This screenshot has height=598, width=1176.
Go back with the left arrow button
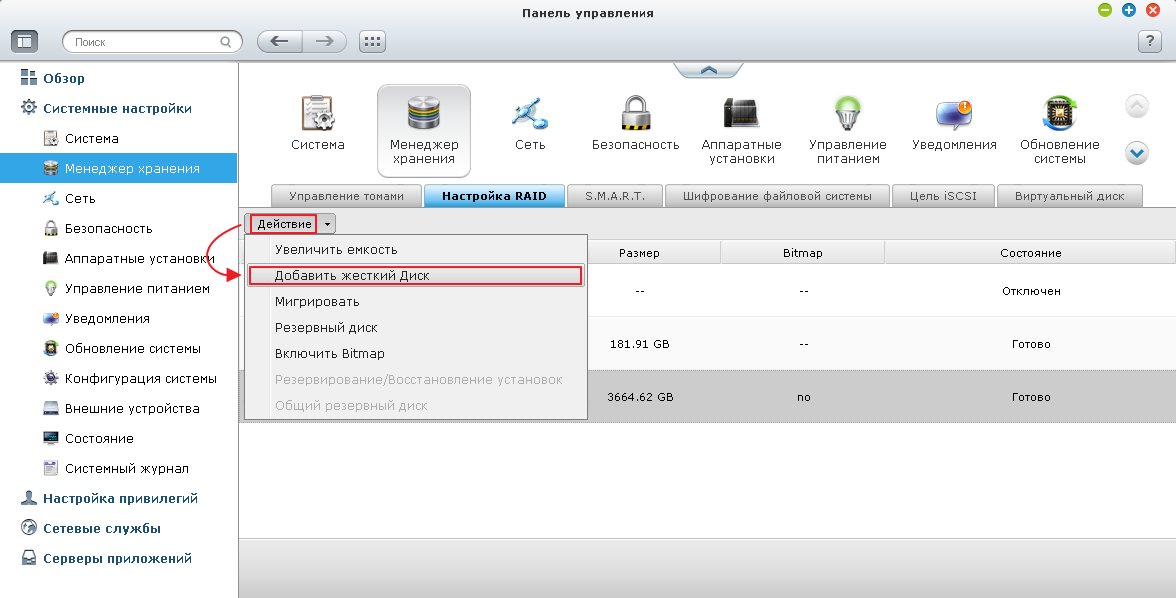[x=280, y=41]
